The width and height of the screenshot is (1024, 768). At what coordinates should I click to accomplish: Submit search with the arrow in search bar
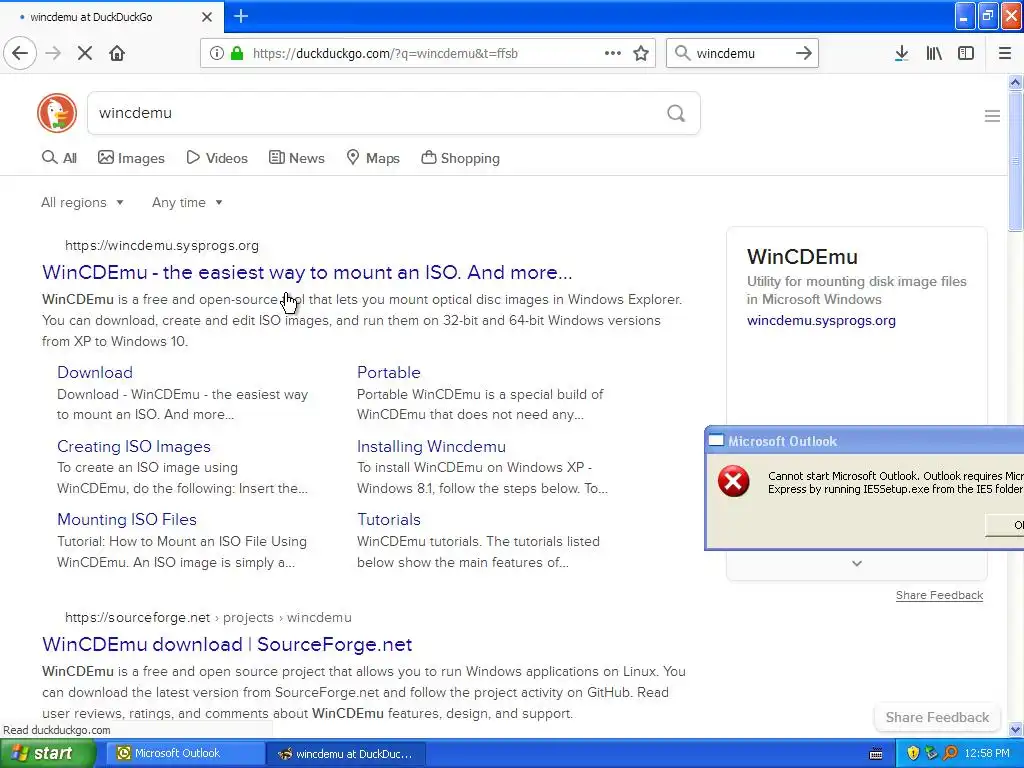coord(804,53)
